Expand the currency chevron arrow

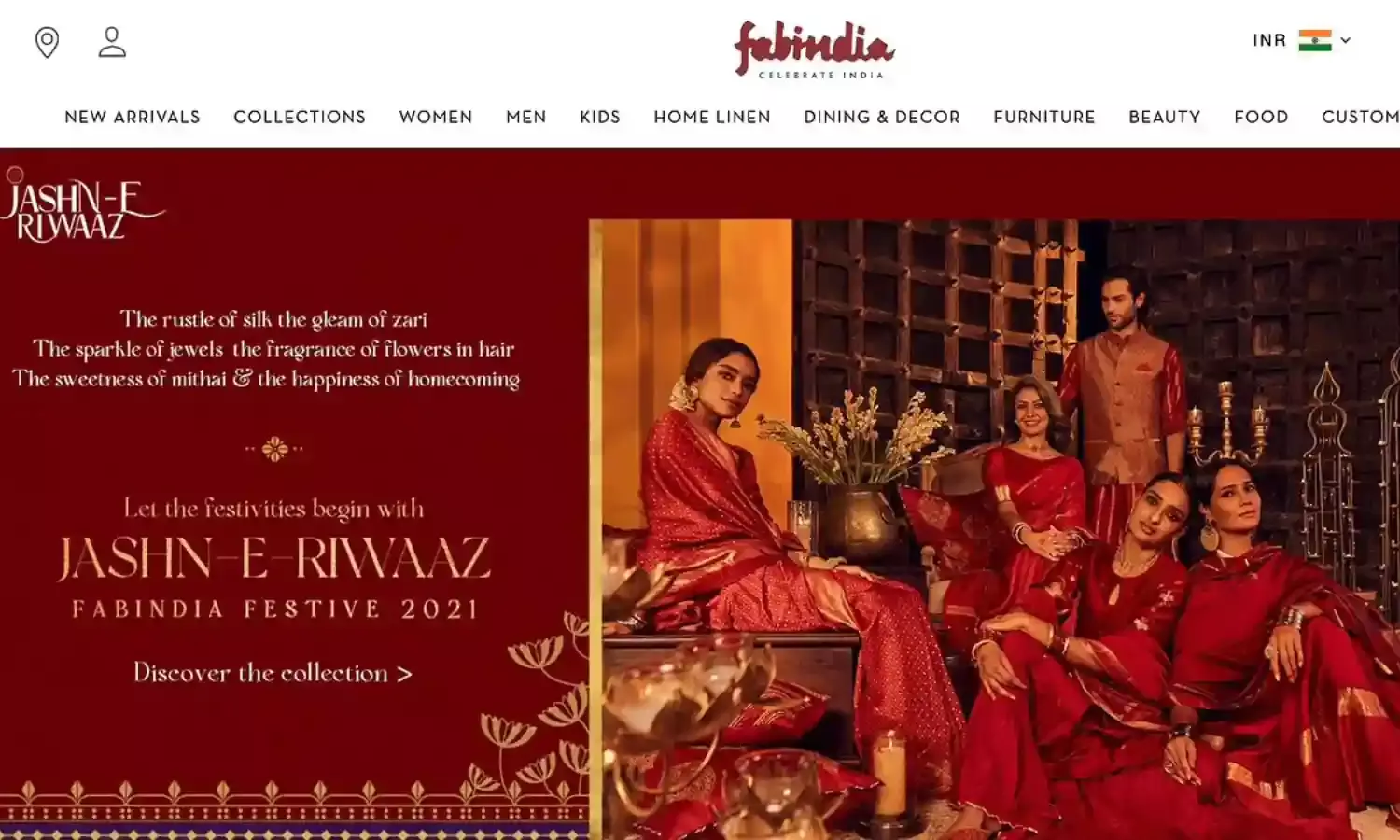click(1346, 40)
